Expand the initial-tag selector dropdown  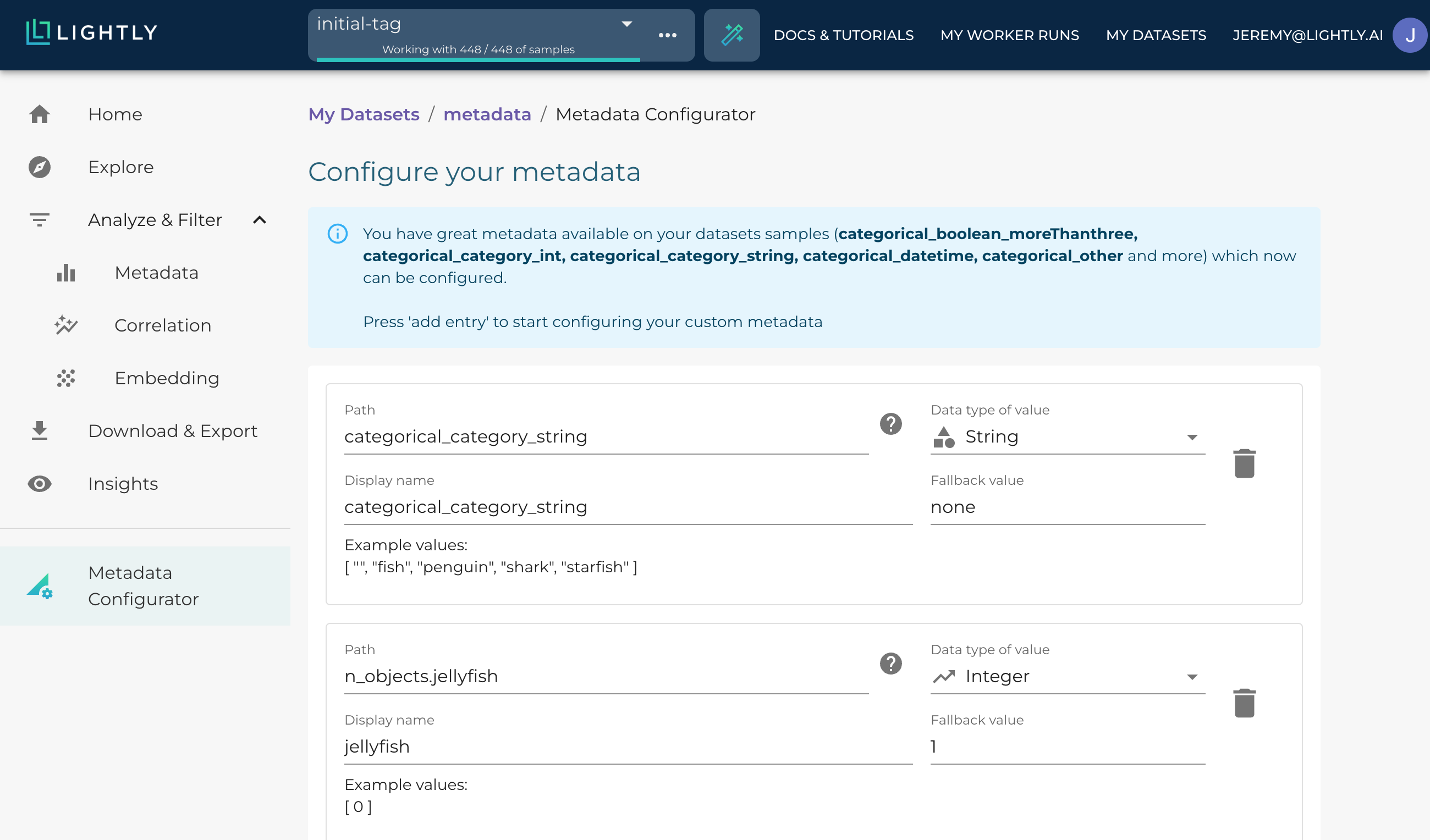pos(626,24)
